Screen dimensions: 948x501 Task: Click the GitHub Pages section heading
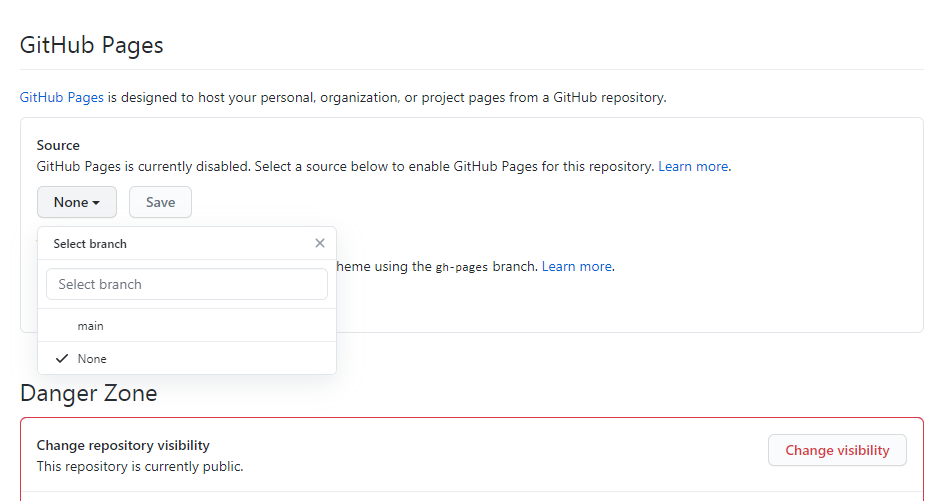click(92, 45)
